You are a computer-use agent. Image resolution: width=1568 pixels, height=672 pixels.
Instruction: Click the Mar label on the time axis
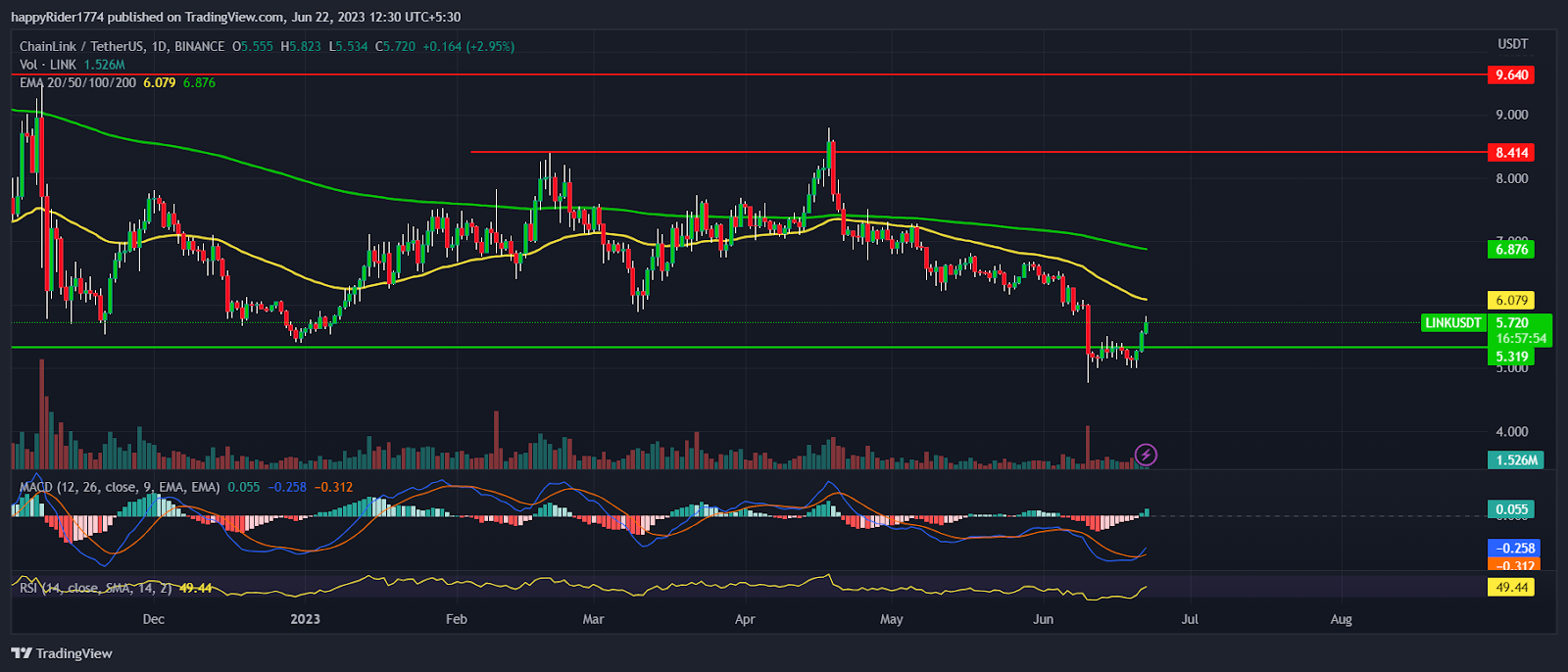593,619
